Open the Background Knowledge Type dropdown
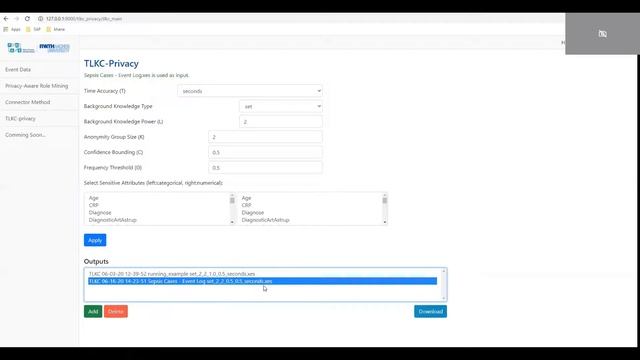The height and width of the screenshot is (360, 640). click(x=281, y=107)
